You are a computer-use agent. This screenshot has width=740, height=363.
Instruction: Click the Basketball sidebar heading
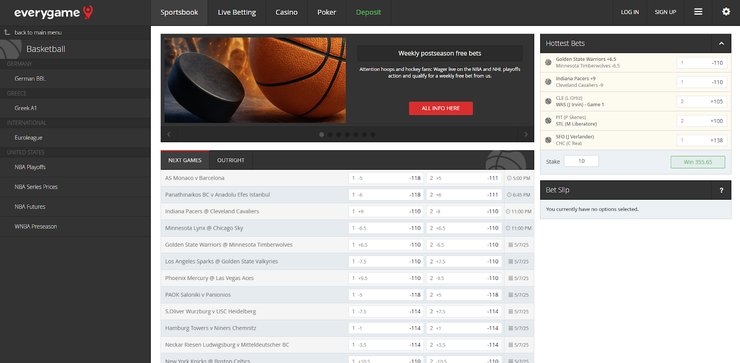(46, 49)
